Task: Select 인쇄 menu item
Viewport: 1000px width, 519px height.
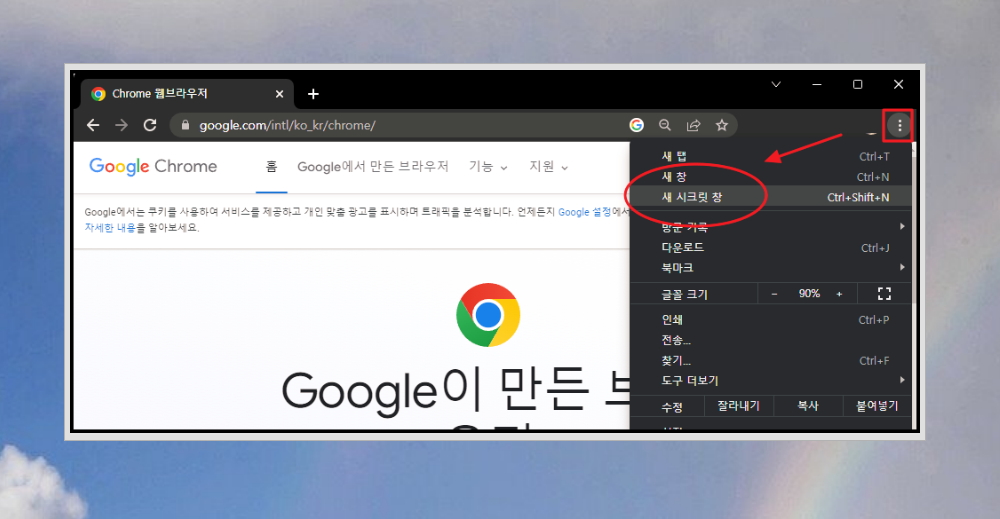Action: (x=772, y=320)
